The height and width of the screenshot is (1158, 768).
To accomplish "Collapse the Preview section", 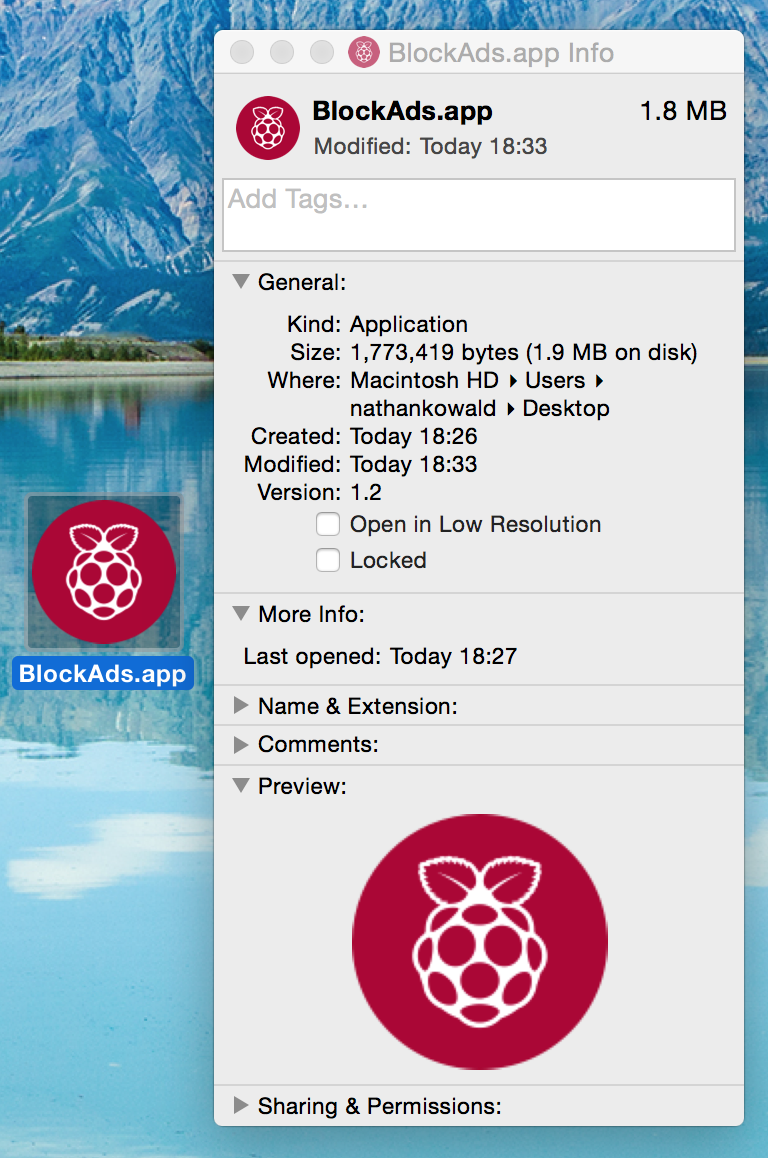I will point(241,786).
